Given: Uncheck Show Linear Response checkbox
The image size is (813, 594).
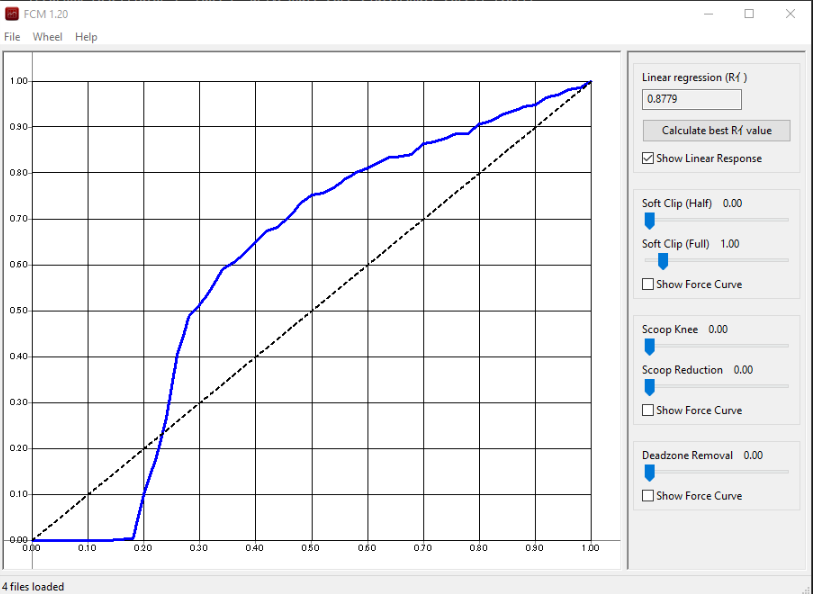Looking at the screenshot, I should pos(649,159).
